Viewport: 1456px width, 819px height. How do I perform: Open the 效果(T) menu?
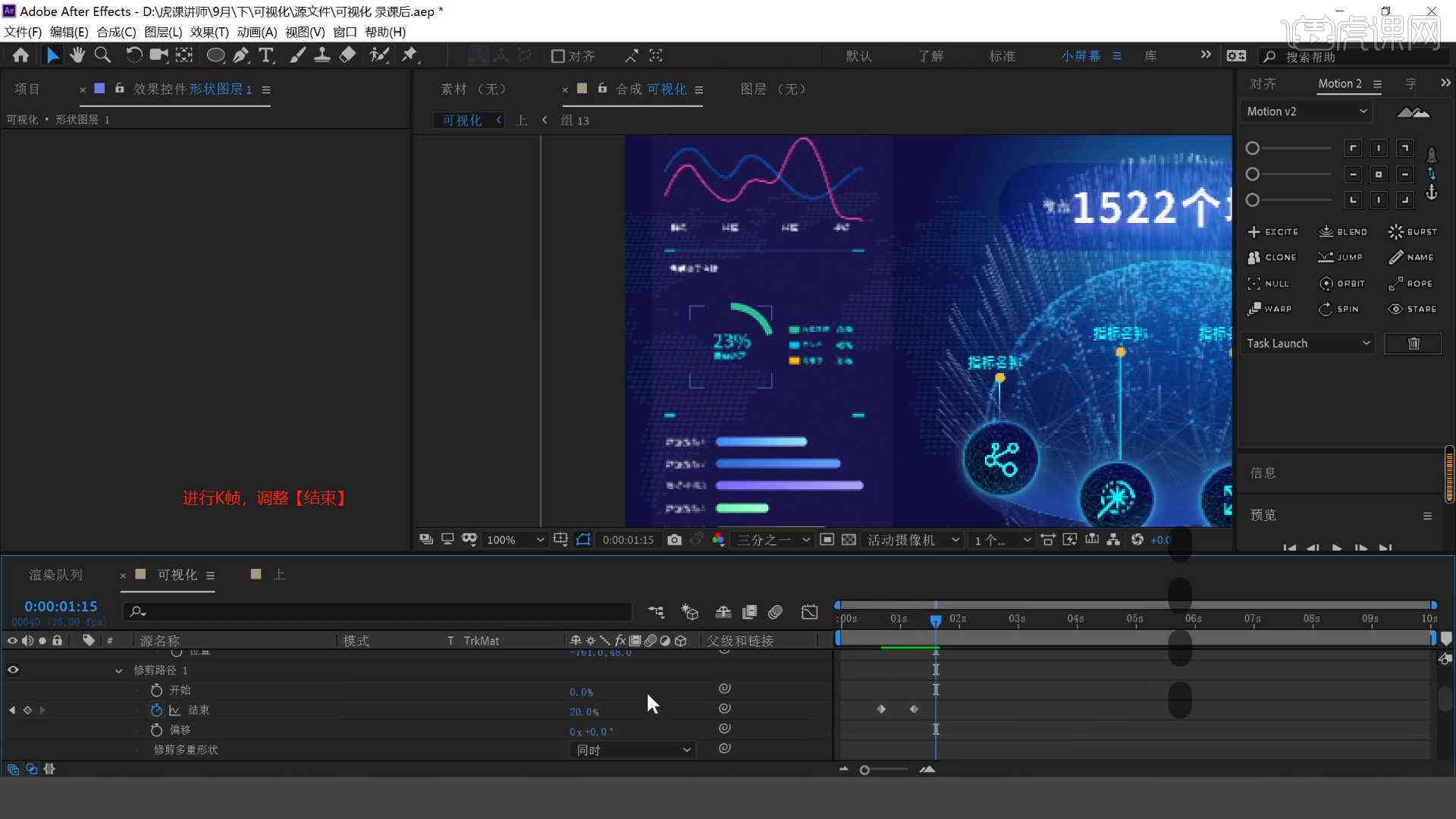[209, 32]
